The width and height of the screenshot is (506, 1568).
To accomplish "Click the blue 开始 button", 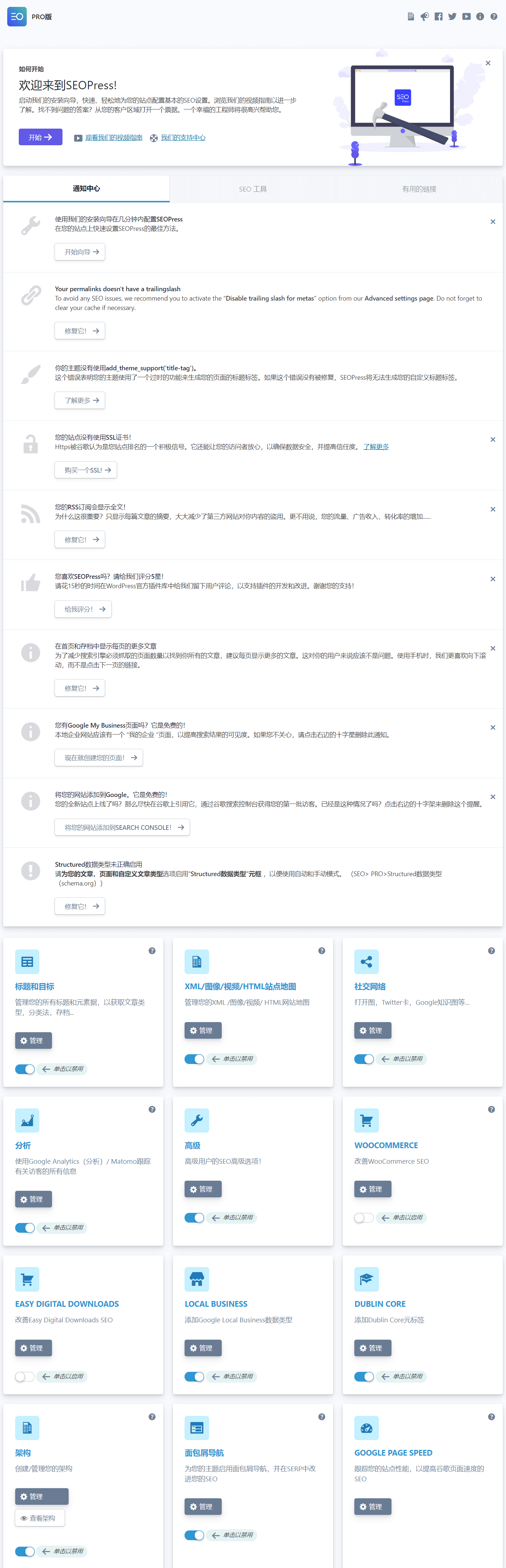I will pyautogui.click(x=40, y=138).
